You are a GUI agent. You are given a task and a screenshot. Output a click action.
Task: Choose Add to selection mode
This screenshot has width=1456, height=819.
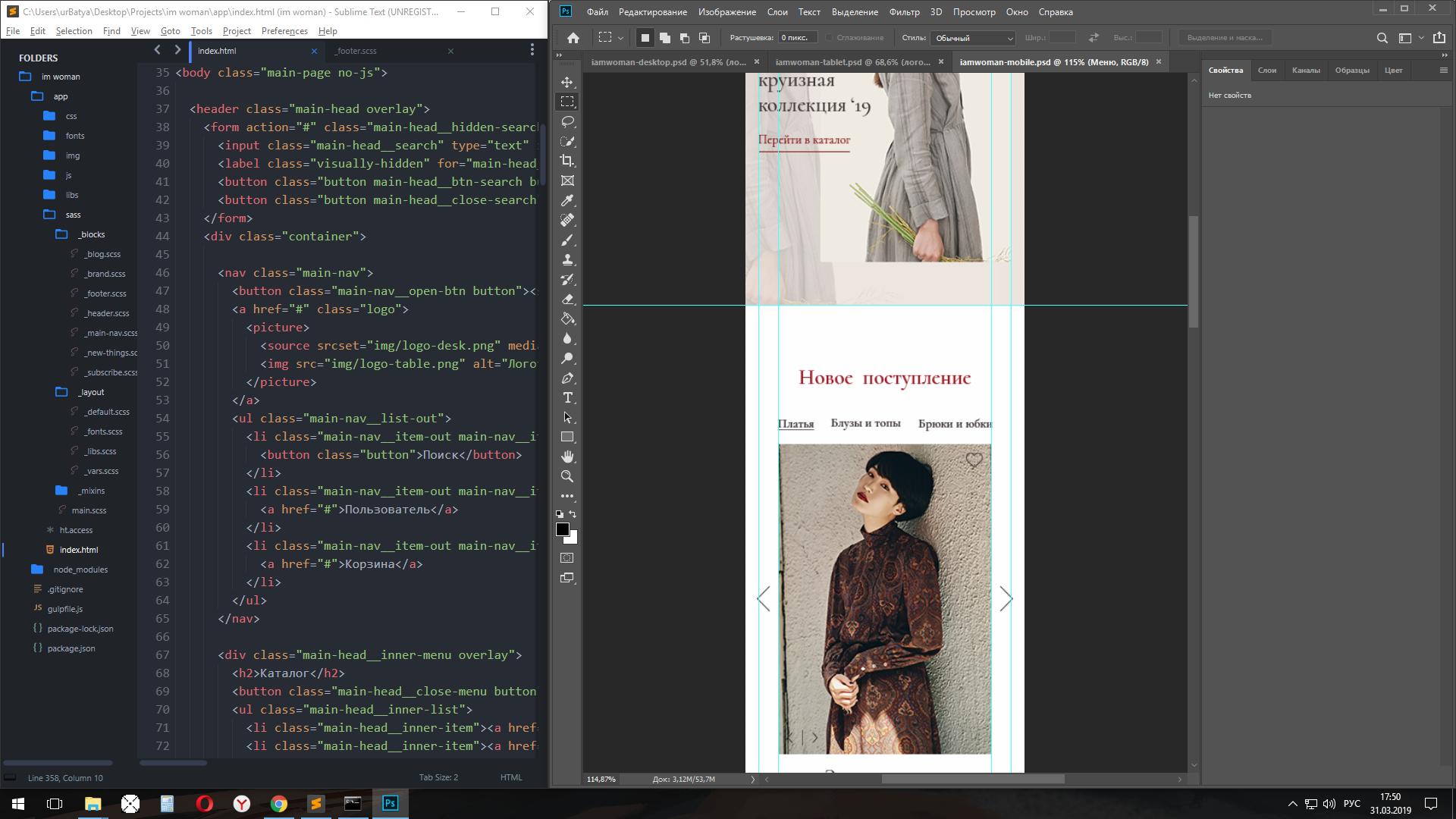(665, 38)
